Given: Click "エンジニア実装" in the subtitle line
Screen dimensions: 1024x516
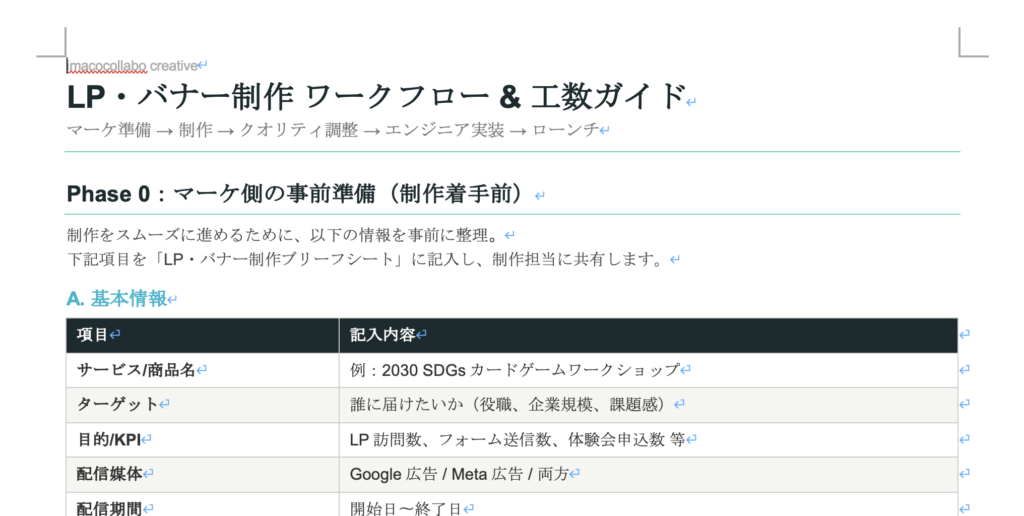Looking at the screenshot, I should (x=445, y=130).
